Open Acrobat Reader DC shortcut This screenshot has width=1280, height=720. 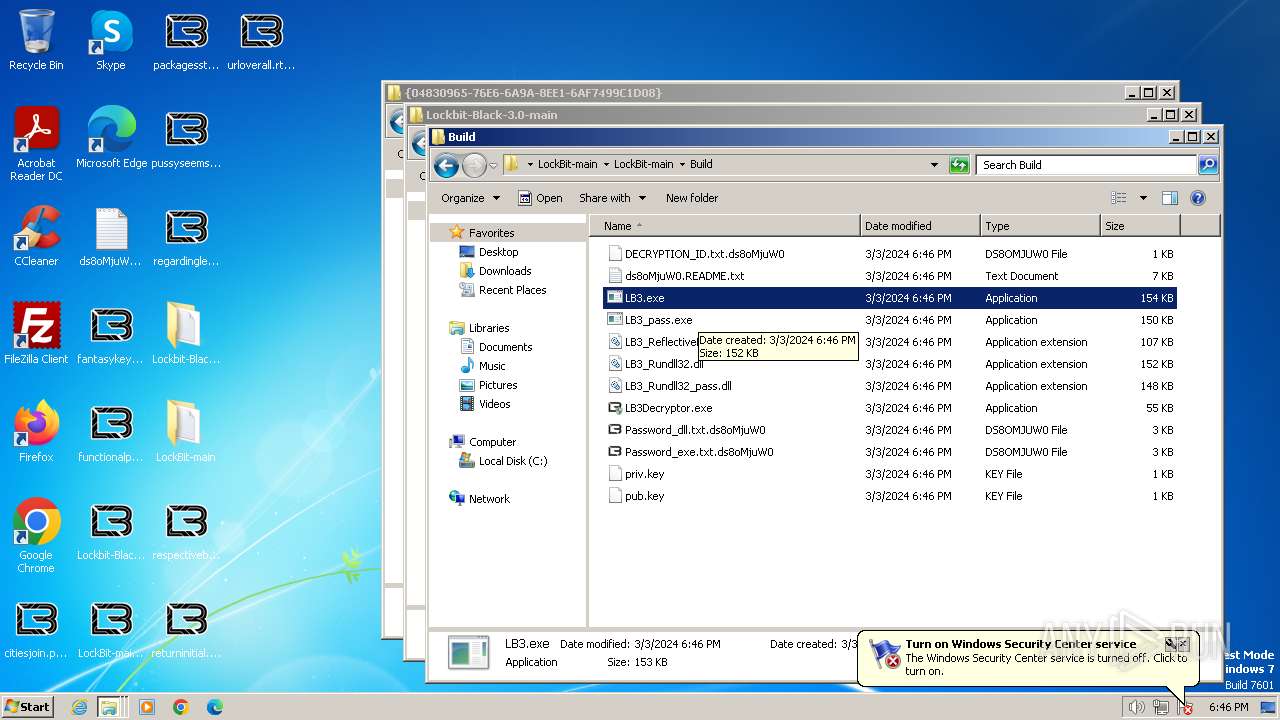point(36,144)
